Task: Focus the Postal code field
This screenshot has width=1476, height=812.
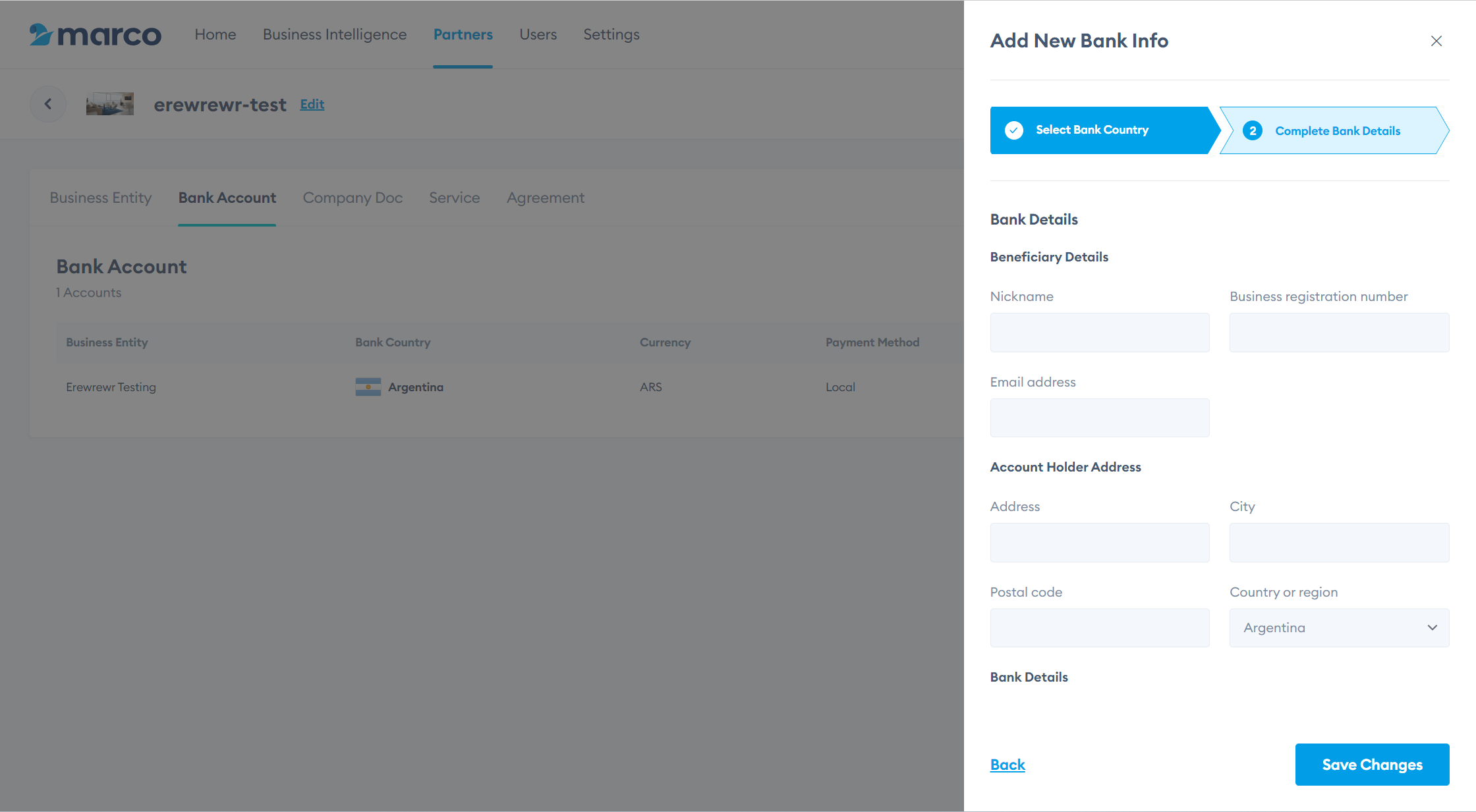Action: click(x=1099, y=628)
